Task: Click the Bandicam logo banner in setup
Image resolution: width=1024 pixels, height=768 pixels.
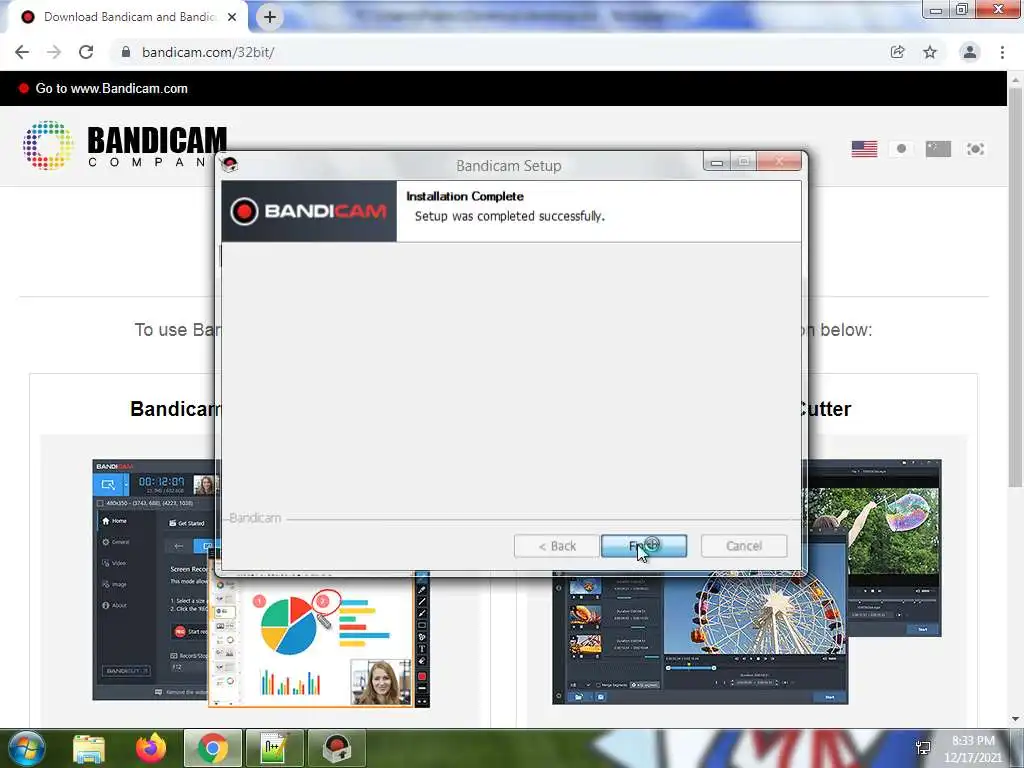Action: 309,211
